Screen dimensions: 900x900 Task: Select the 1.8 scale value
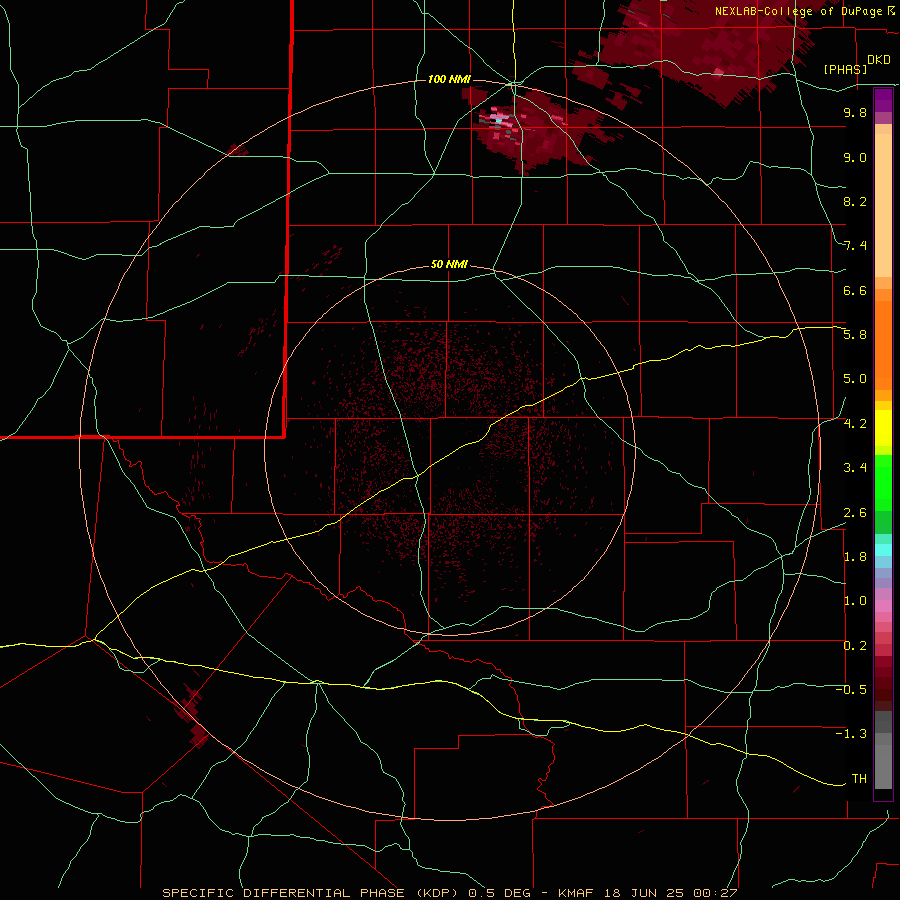coord(855,557)
